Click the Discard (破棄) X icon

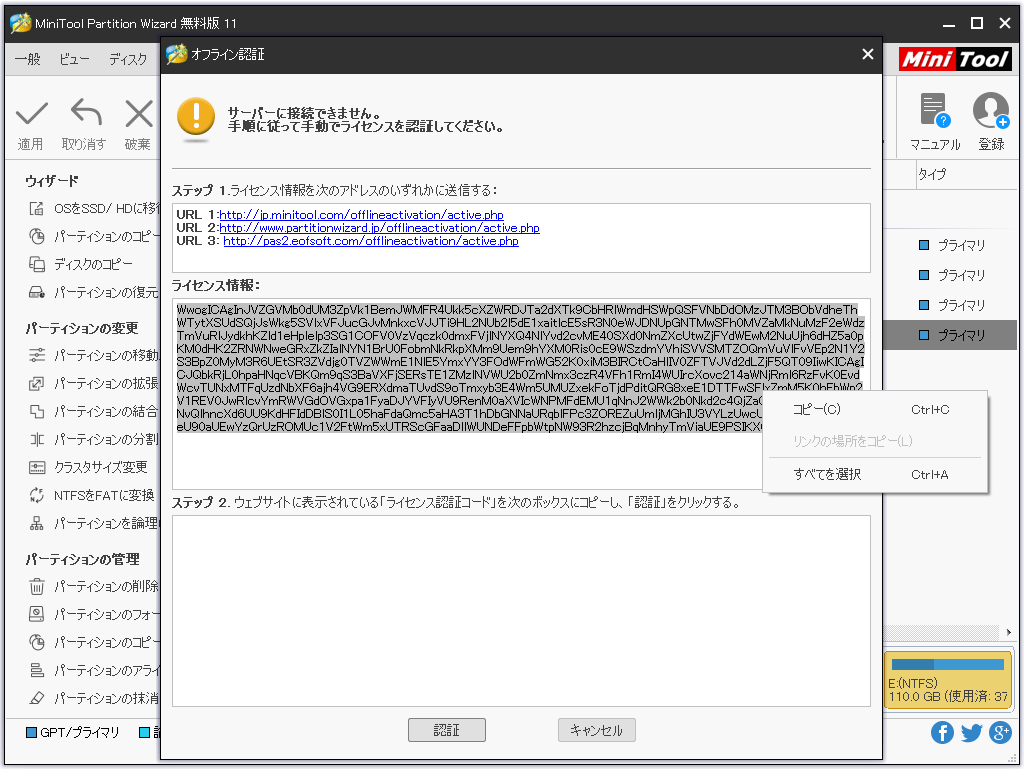click(x=138, y=114)
